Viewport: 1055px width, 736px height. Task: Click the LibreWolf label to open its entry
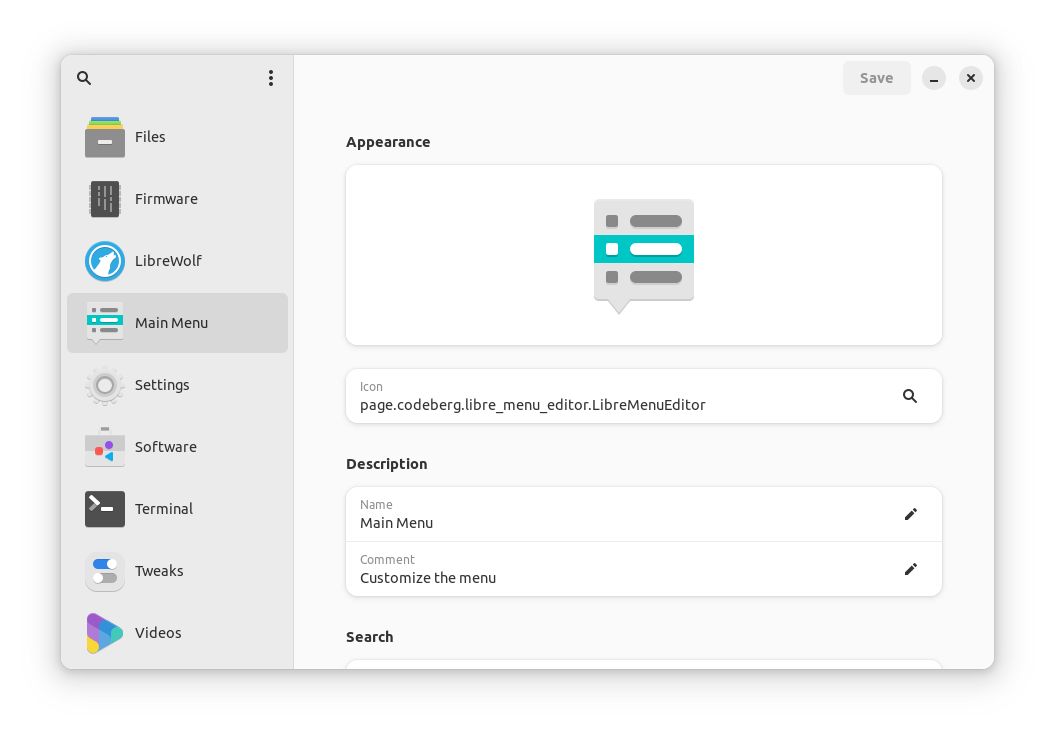coord(168,261)
